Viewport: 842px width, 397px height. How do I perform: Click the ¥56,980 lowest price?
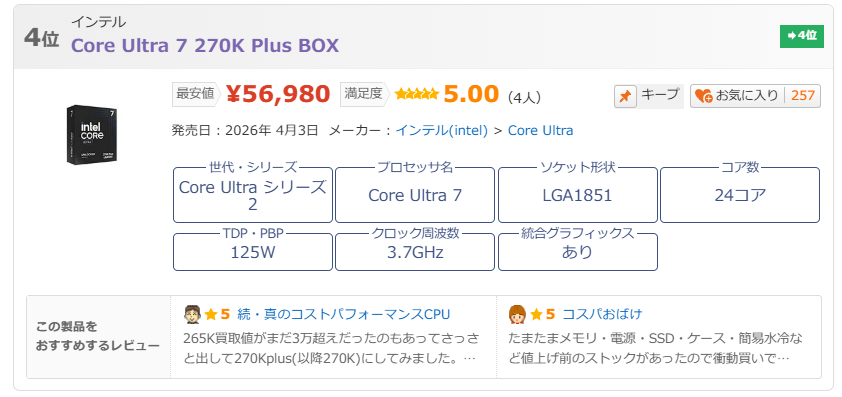pyautogui.click(x=278, y=94)
